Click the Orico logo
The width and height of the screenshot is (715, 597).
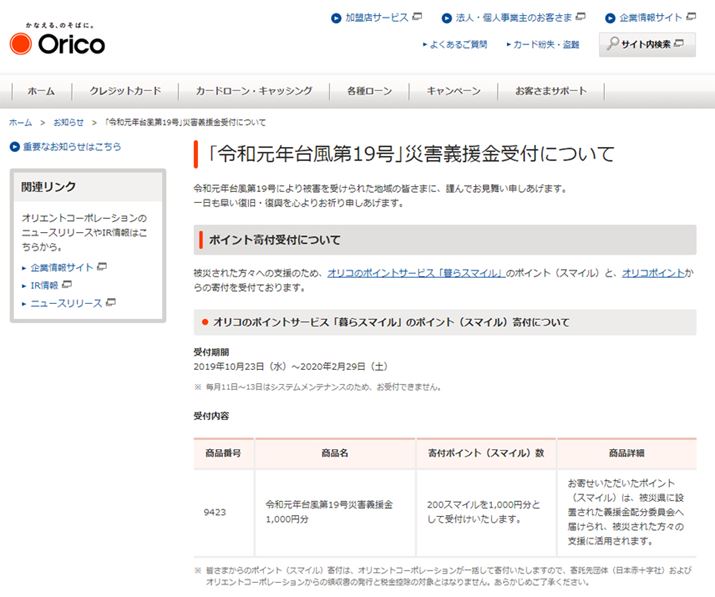[x=57, y=40]
